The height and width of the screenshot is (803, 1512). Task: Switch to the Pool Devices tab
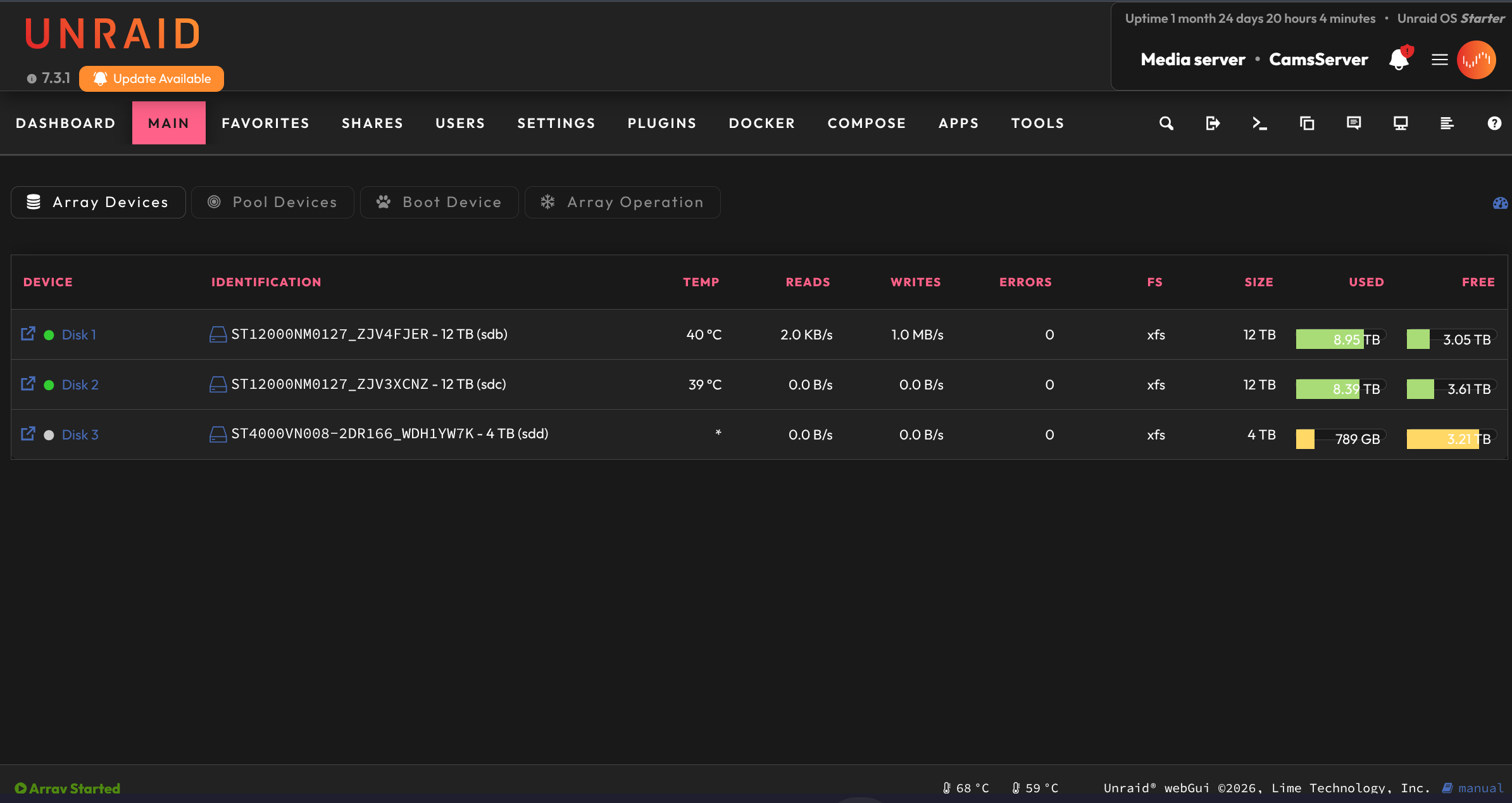273,202
